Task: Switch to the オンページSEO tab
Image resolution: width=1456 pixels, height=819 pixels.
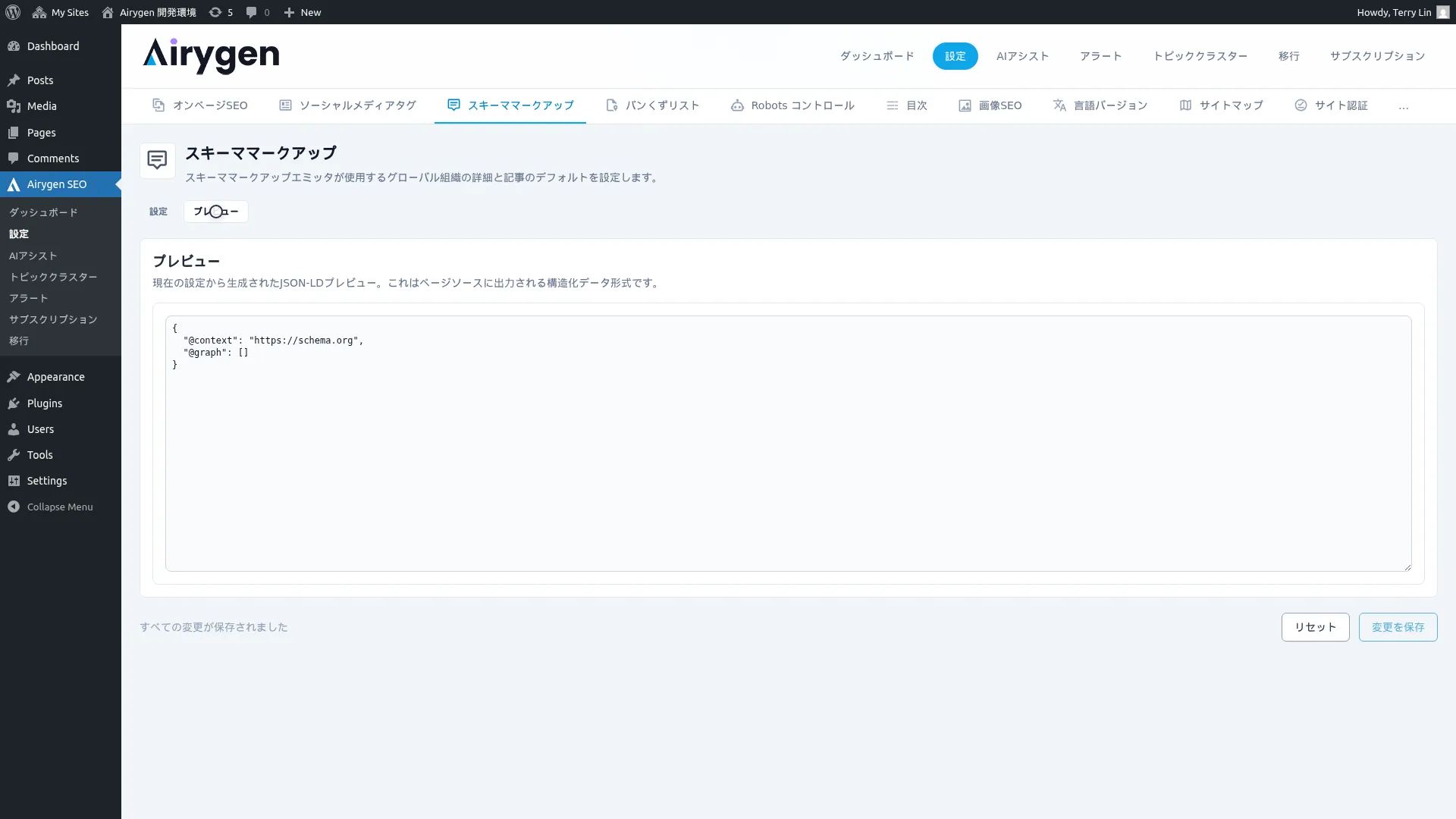Action: coord(200,105)
